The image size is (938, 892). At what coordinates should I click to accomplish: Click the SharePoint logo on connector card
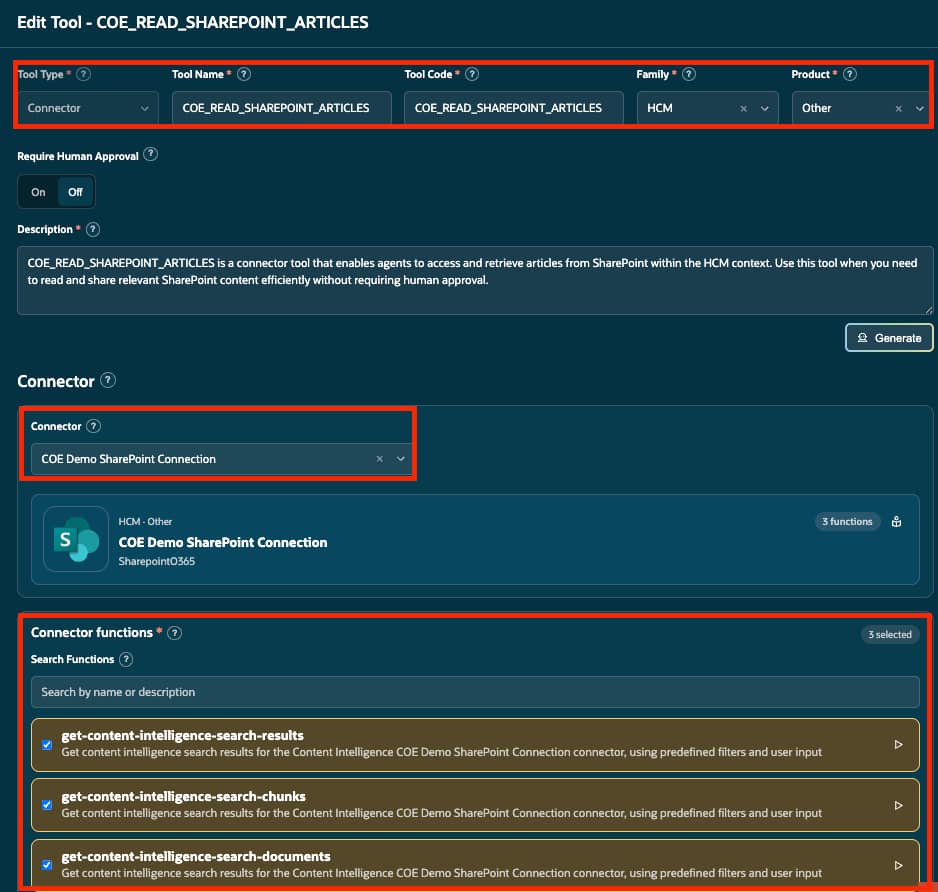(x=76, y=539)
